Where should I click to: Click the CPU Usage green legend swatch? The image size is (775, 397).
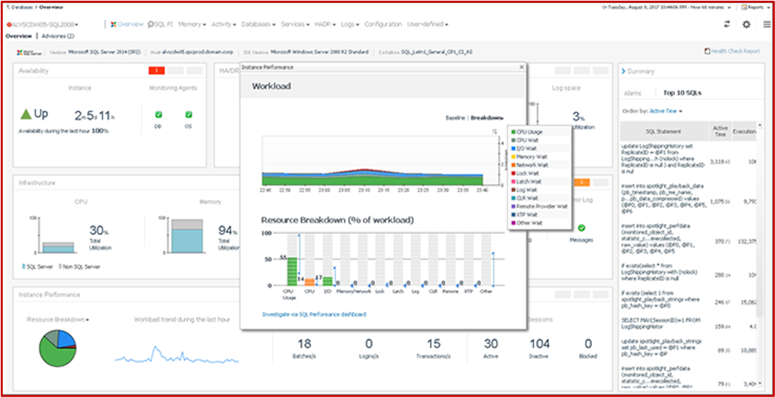(514, 132)
